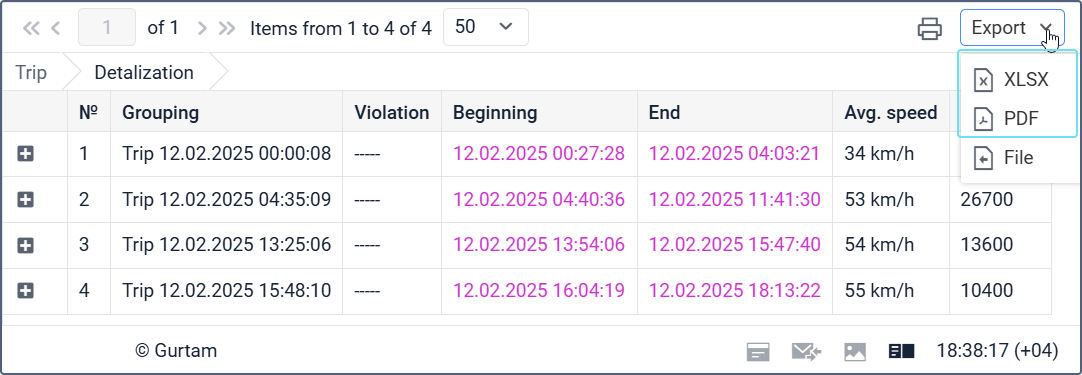Select XLSX from the Export menu
The height and width of the screenshot is (375, 1082).
tap(1018, 80)
